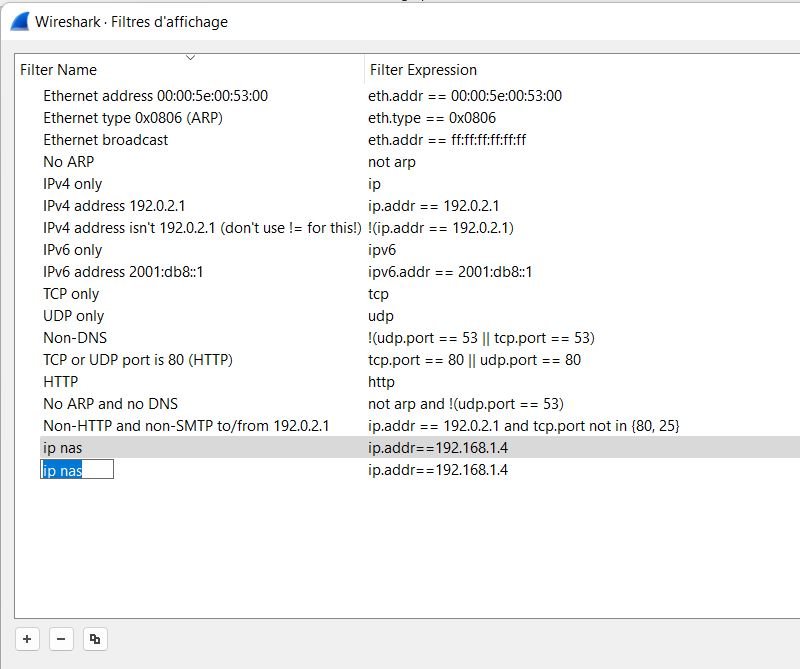Select the No ARP and no DNS filter
This screenshot has height=669, width=800.
pyautogui.click(x=110, y=404)
